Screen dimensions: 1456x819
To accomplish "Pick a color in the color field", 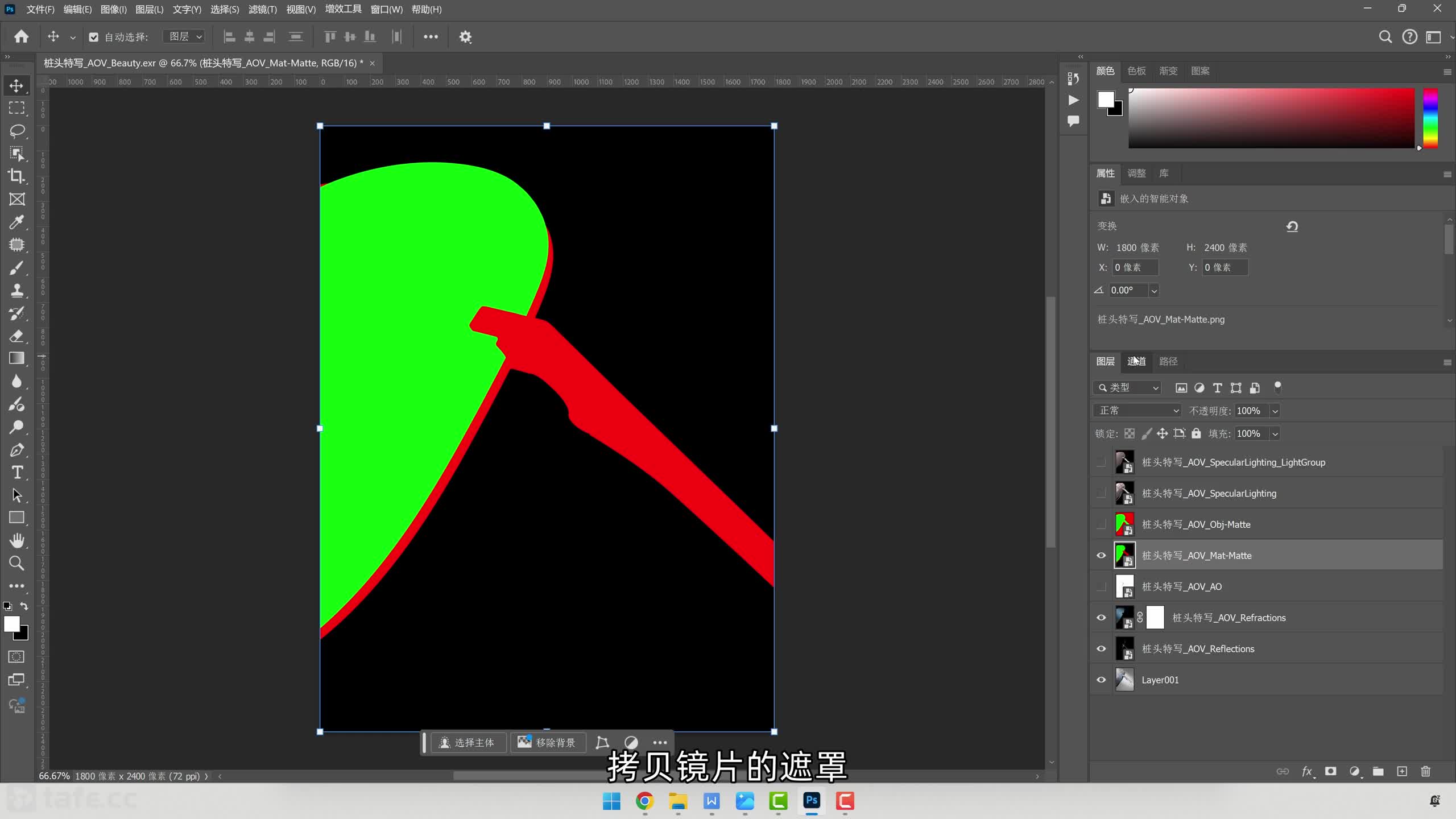I will (1271, 118).
